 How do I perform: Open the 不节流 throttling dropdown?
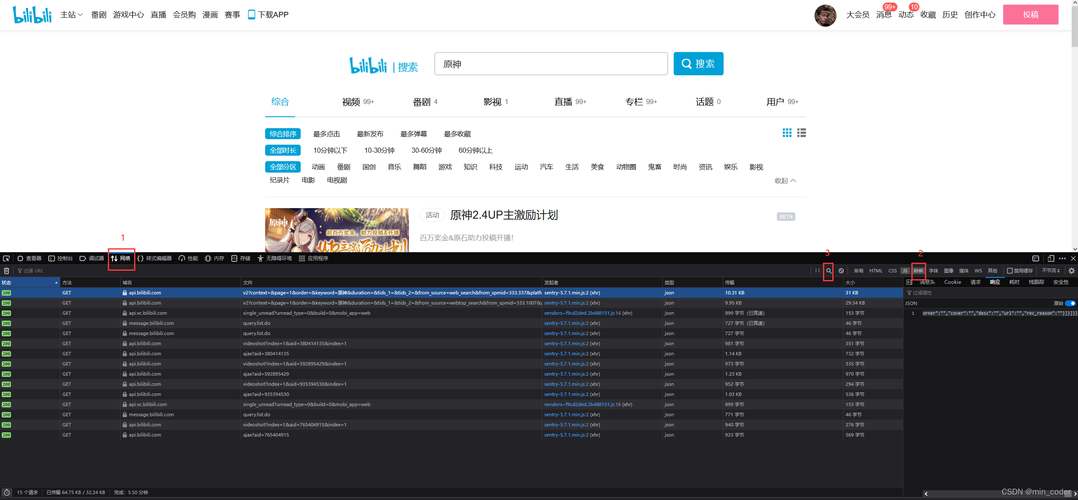1051,271
